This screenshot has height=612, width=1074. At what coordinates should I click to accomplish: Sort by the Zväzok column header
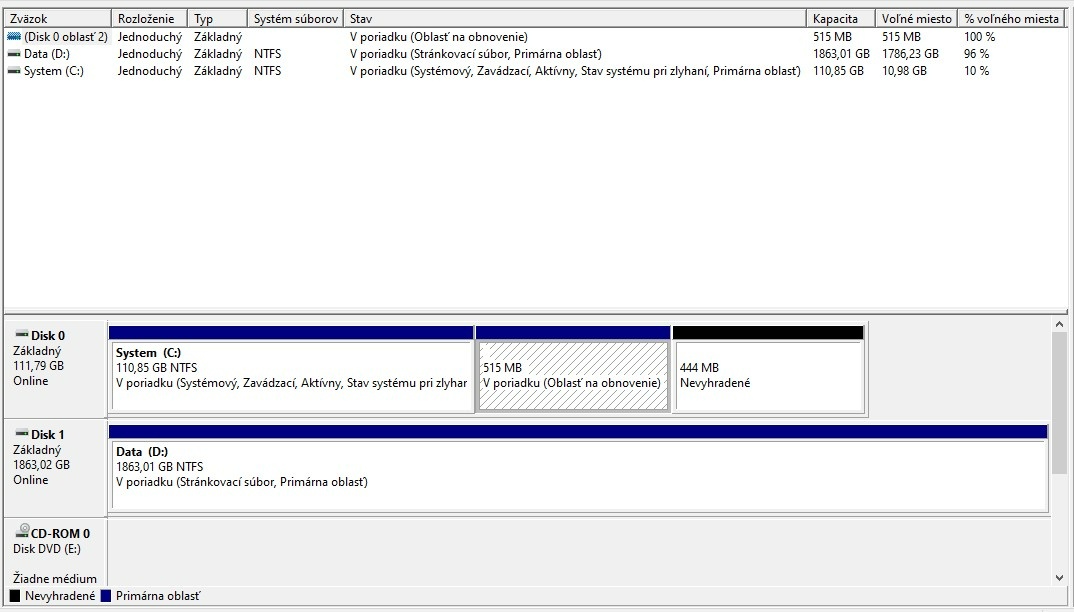point(58,19)
